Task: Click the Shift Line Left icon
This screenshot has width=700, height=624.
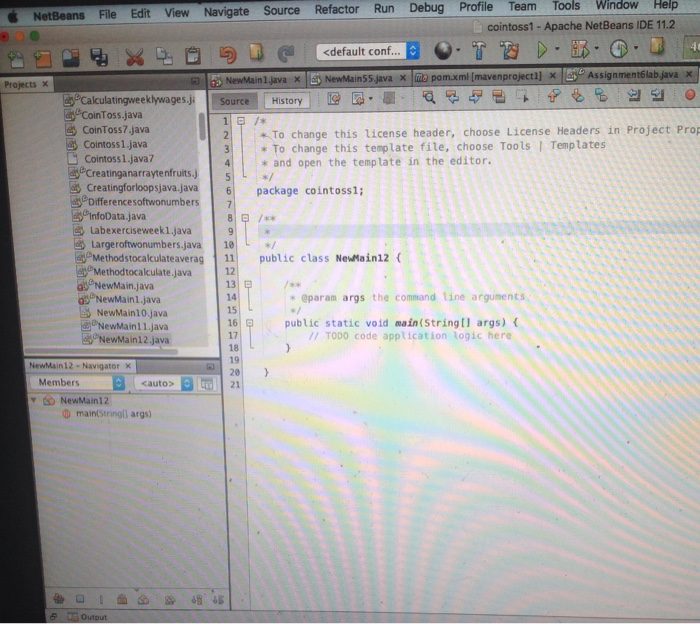Action: click(633, 95)
